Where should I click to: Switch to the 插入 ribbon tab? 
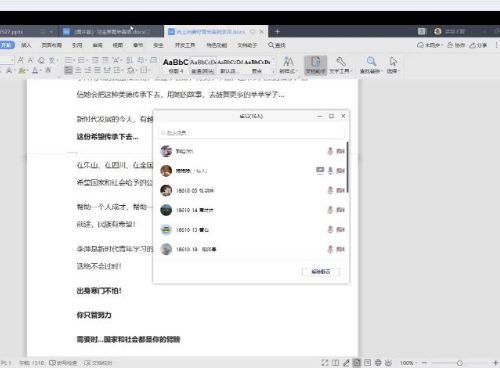[x=26, y=45]
